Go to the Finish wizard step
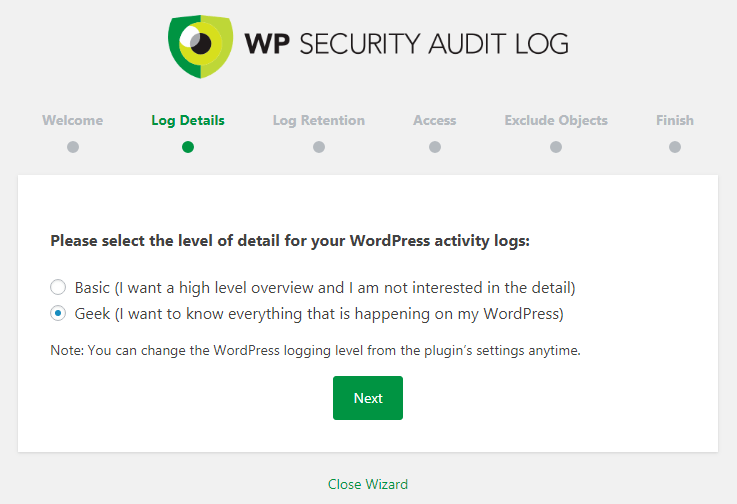Viewport: 737px width, 504px height. (675, 121)
